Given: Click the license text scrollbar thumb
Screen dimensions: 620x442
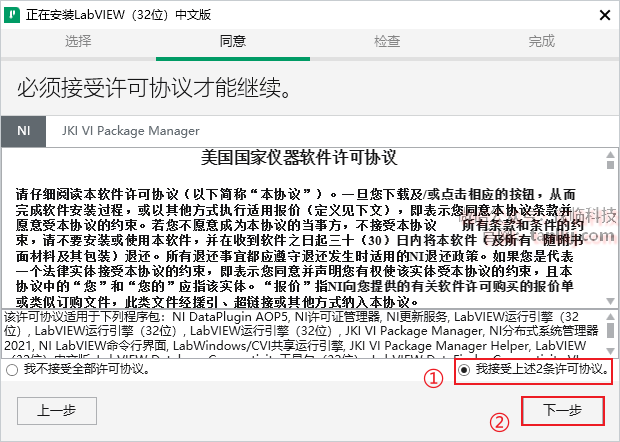Looking at the screenshot, I should pyautogui.click(x=611, y=164).
